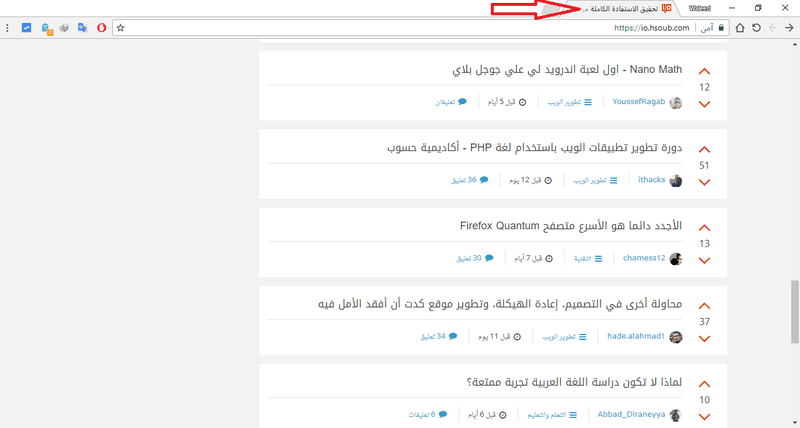Visit YoussefRagab's profile link

(639, 102)
